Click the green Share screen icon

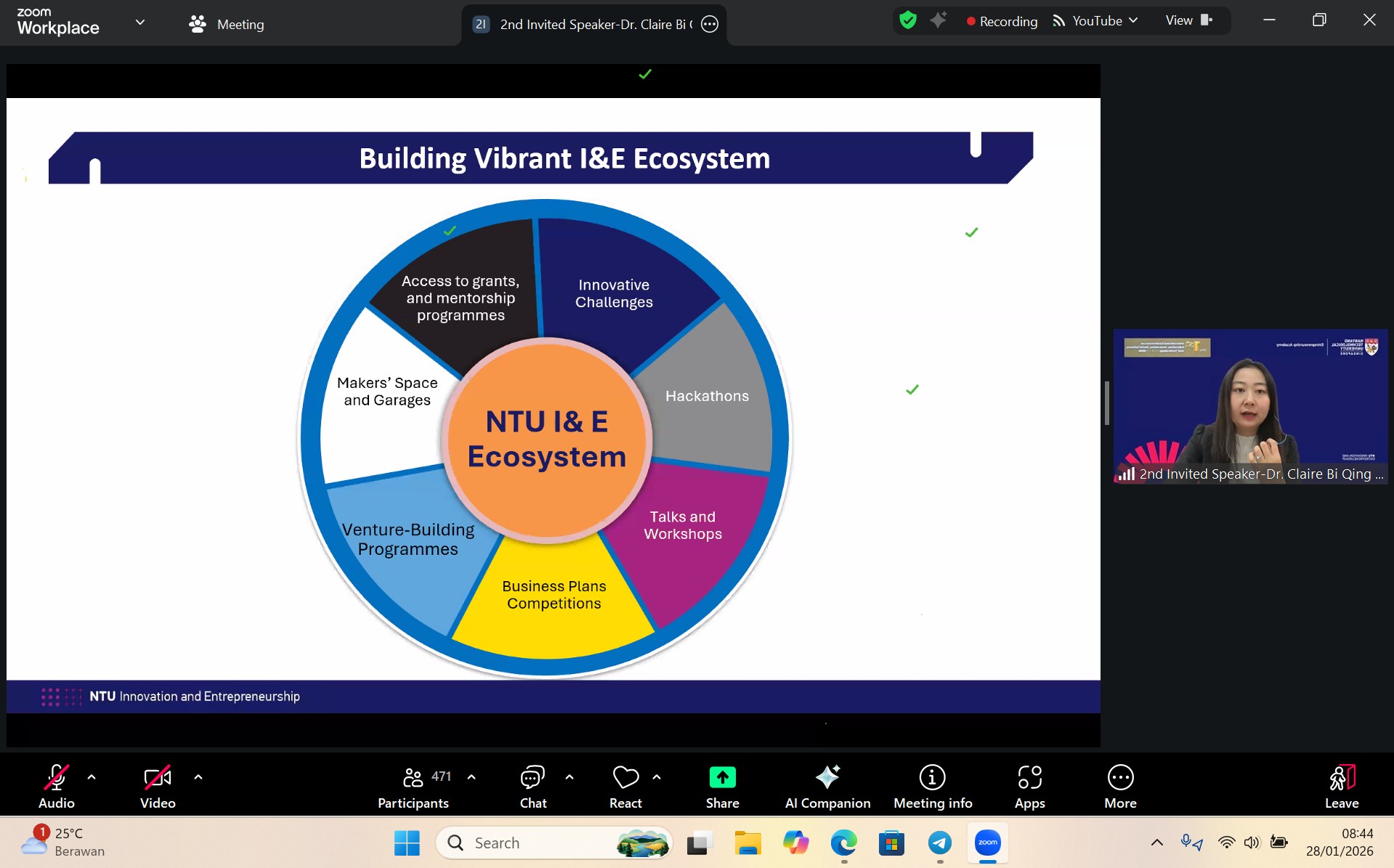722,778
